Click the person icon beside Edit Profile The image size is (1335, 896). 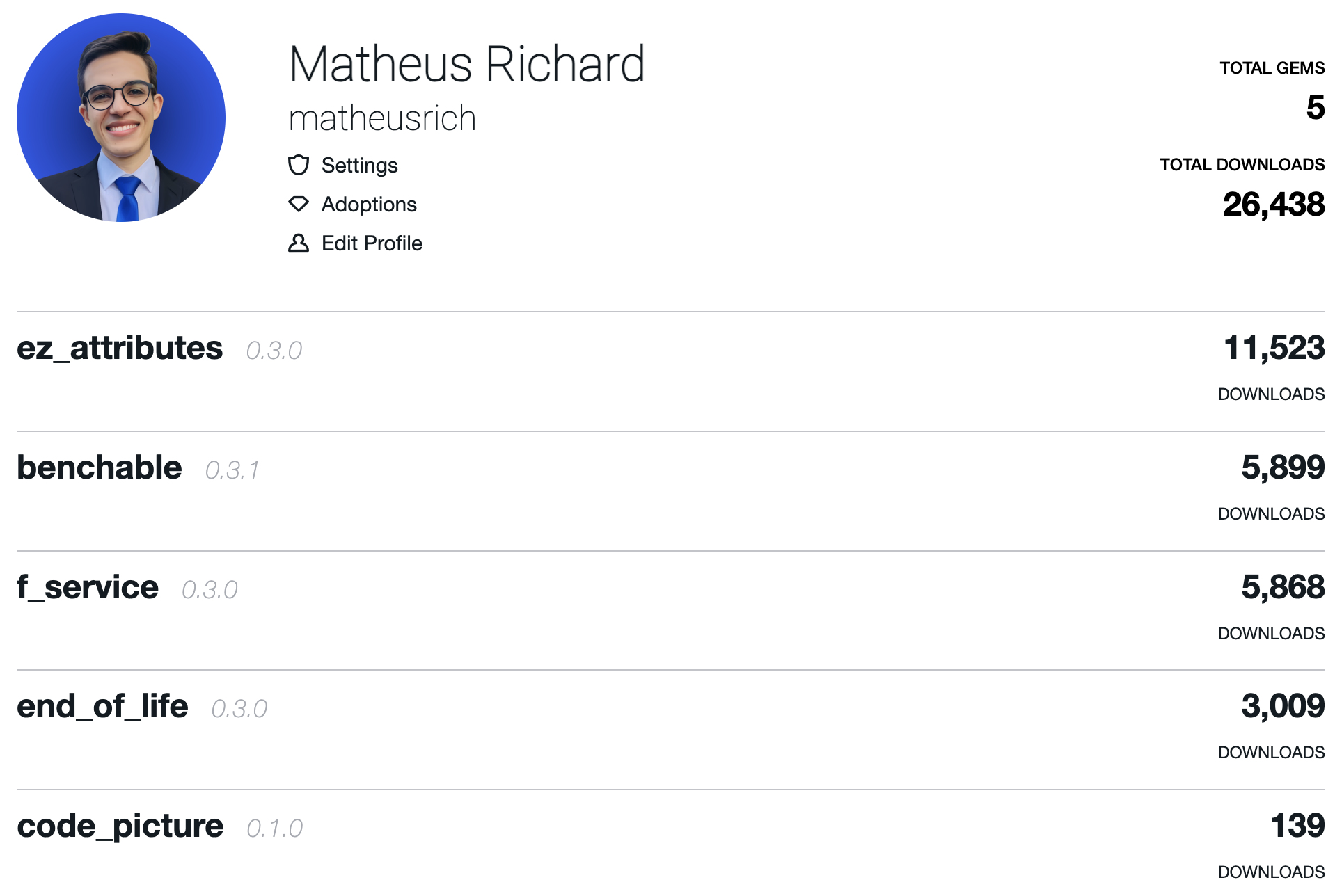coord(298,243)
